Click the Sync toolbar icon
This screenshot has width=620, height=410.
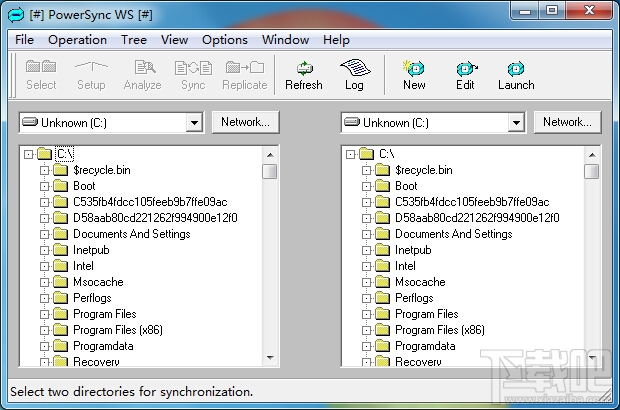click(x=193, y=68)
